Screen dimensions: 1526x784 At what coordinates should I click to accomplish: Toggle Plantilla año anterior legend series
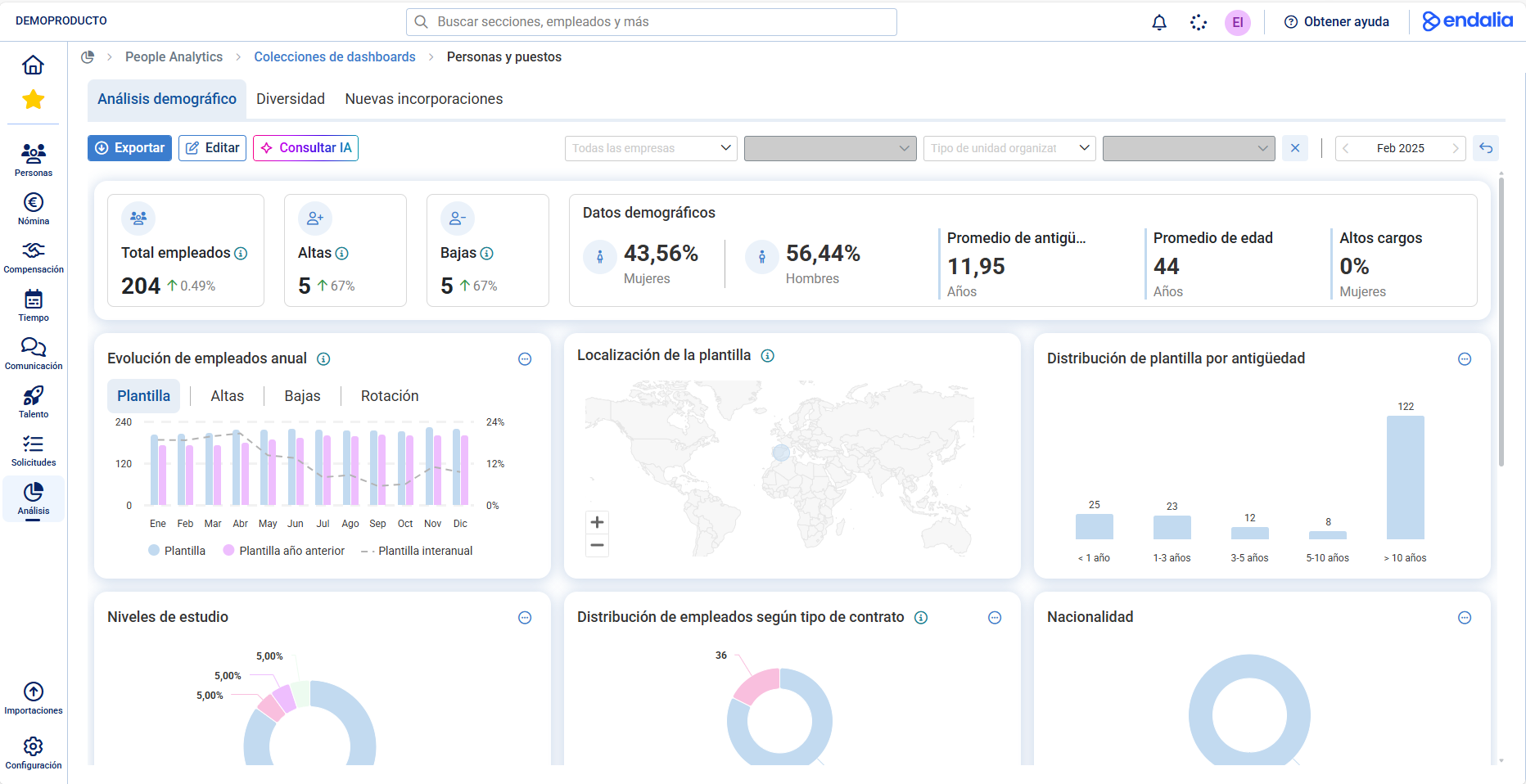click(284, 551)
